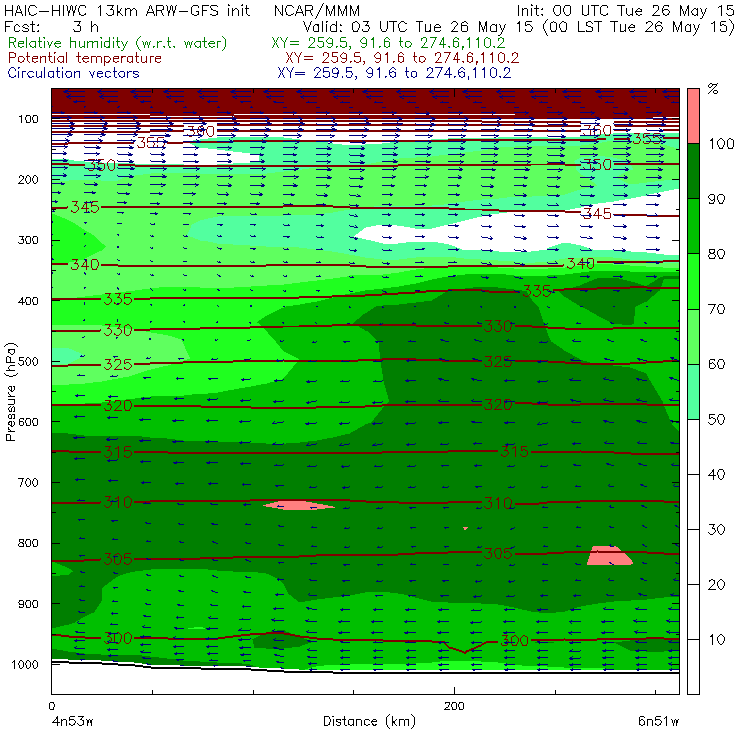Image resolution: width=740 pixels, height=740 pixels.
Task: Select the bright green 70–80% colorbar swatch
Action: pos(693,281)
